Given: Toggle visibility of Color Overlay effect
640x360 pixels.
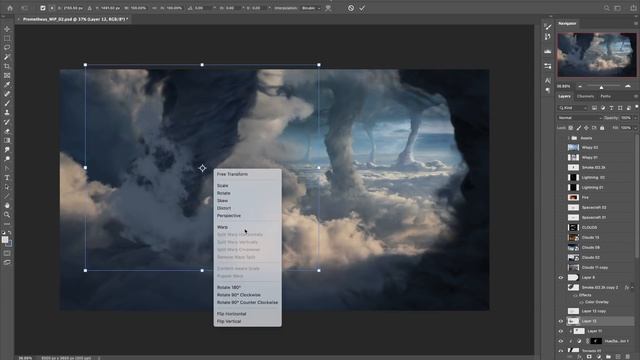Looking at the screenshot, I should (582, 302).
